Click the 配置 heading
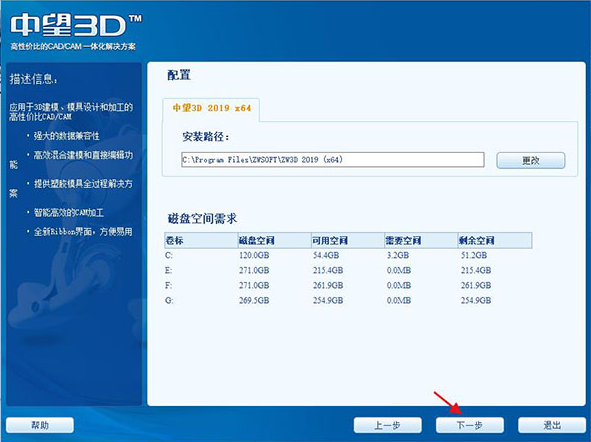 click(179, 75)
